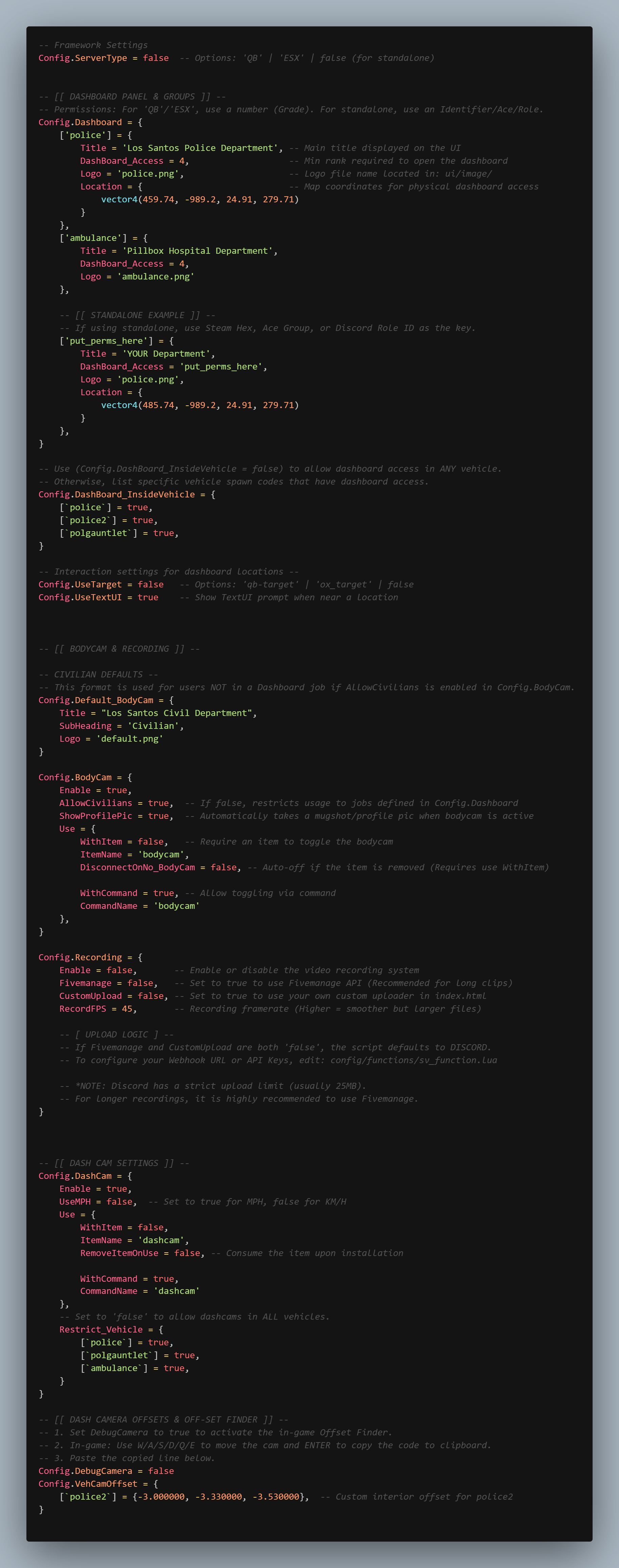This screenshot has height=1568, width=619.
Task: Click the CommandName = 'dashcam' line
Action: point(140,1291)
